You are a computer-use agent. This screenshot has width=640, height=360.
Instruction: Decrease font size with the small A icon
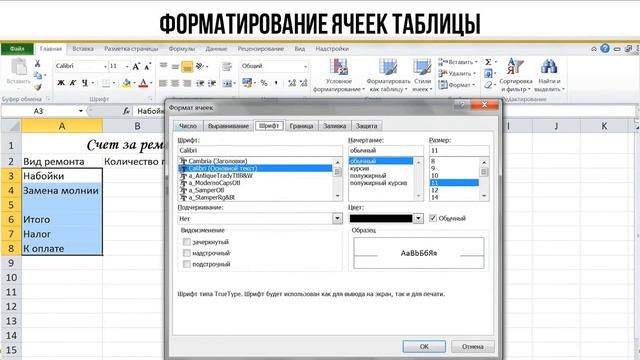148,66
